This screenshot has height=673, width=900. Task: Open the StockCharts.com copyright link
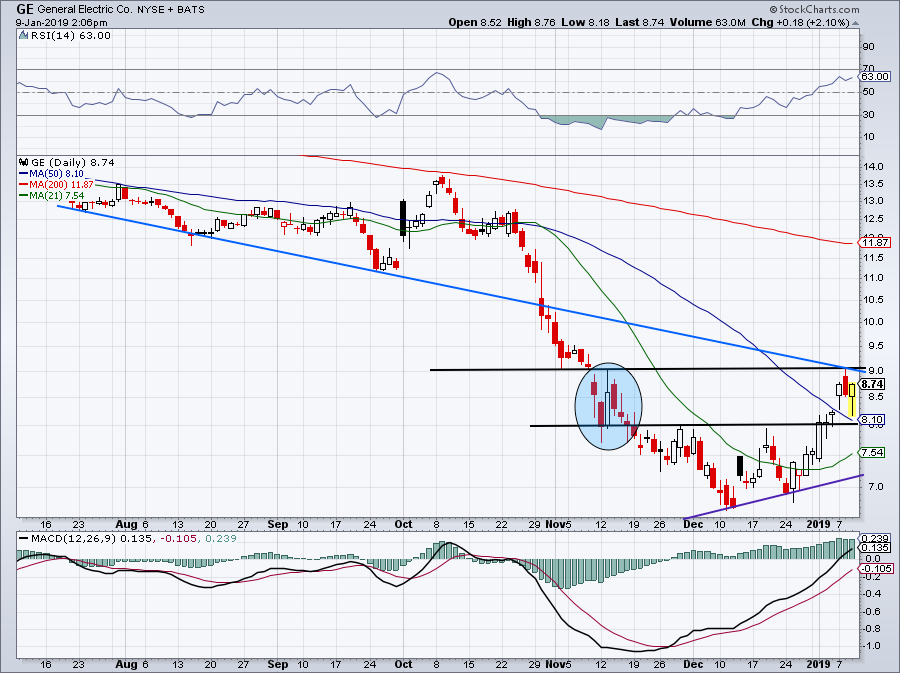pos(814,9)
